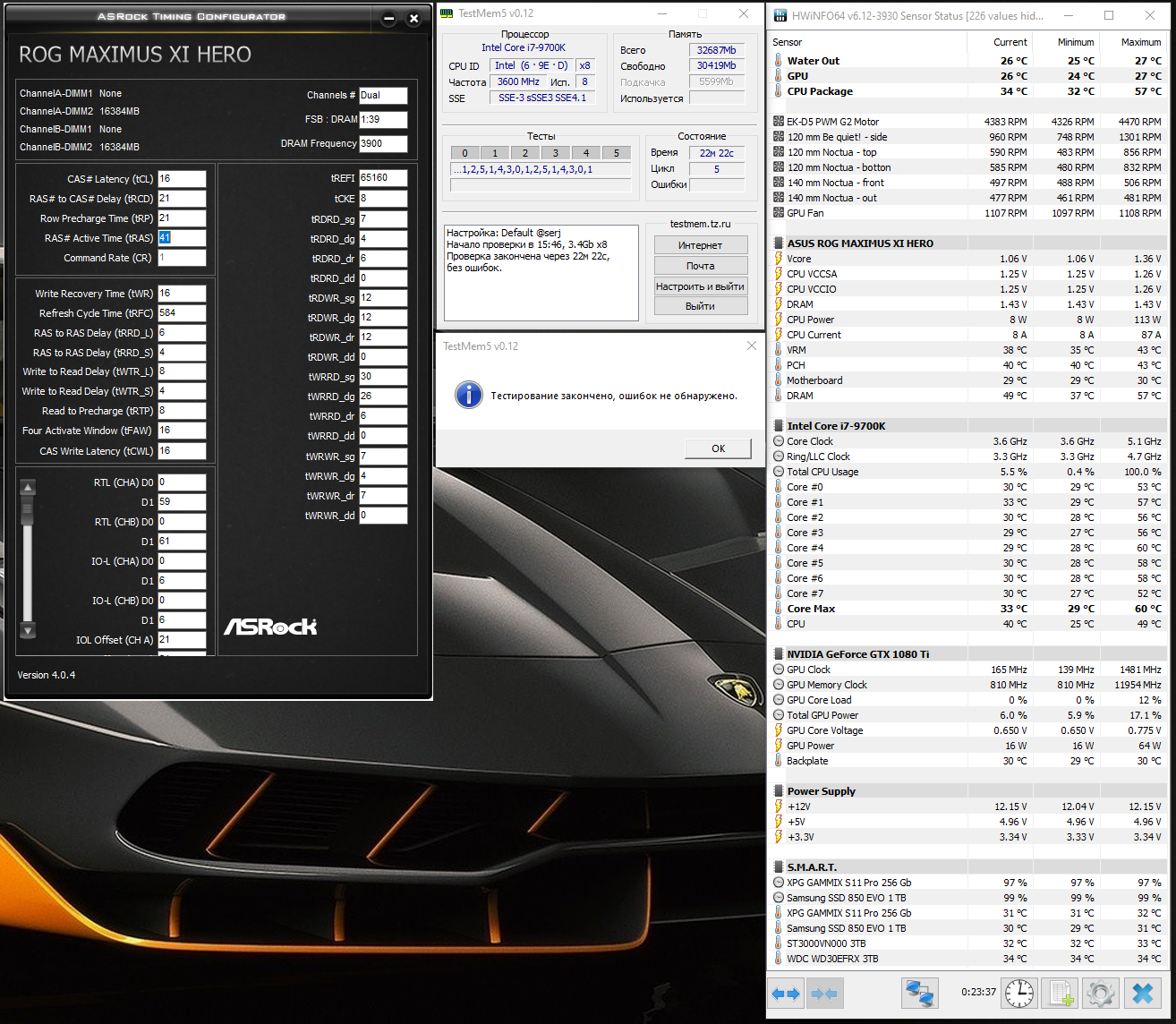The height and width of the screenshot is (1024, 1176).
Task: Click the Channels # field showing Dual
Action: point(383,95)
